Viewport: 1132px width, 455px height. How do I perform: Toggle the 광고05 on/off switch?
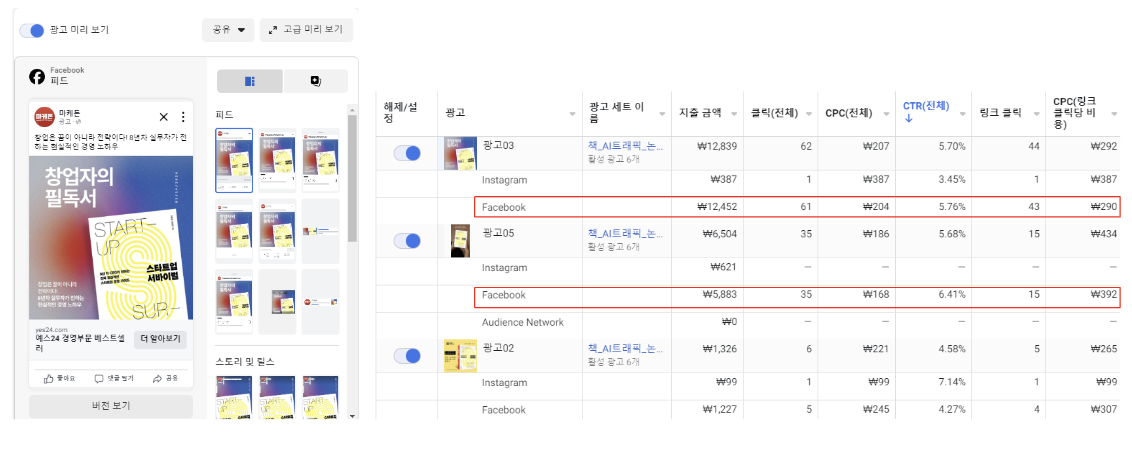pyautogui.click(x=406, y=240)
